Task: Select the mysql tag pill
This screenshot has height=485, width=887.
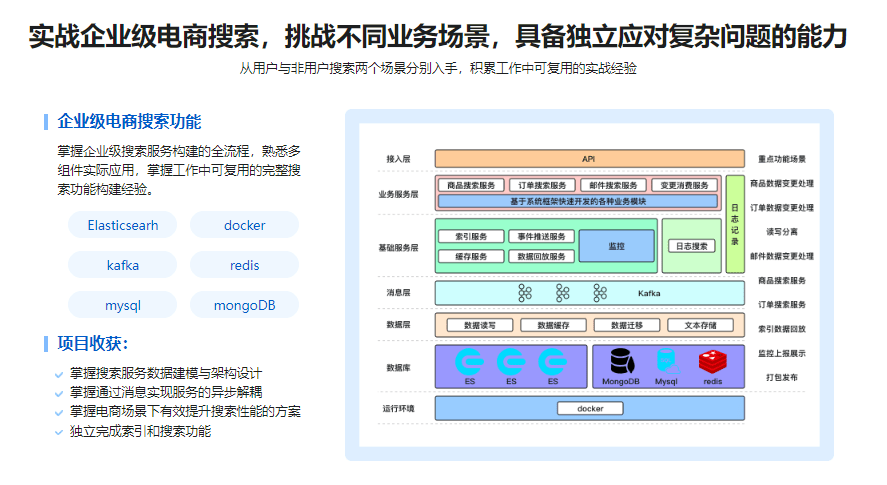Action: pyautogui.click(x=123, y=305)
